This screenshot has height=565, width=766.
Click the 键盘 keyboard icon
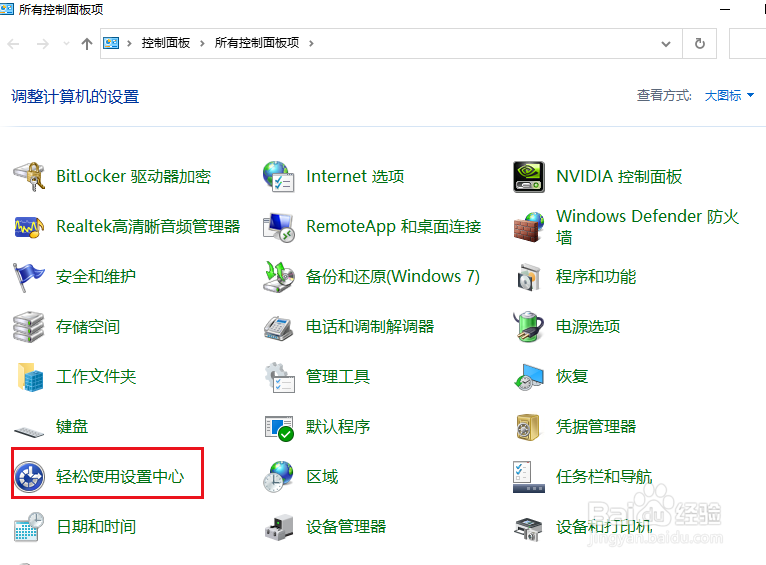(29, 432)
